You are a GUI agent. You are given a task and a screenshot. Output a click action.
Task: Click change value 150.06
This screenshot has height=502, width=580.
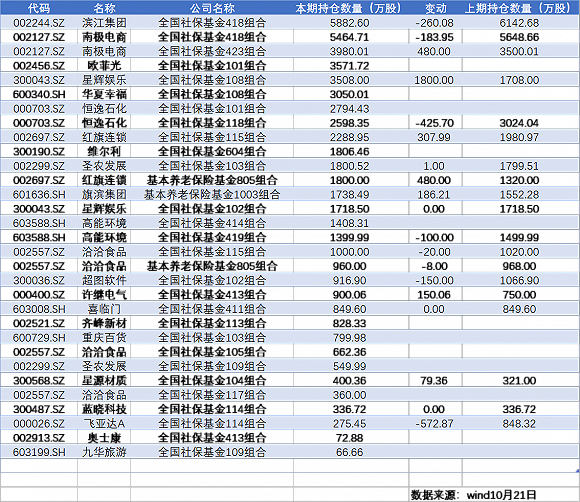434,295
